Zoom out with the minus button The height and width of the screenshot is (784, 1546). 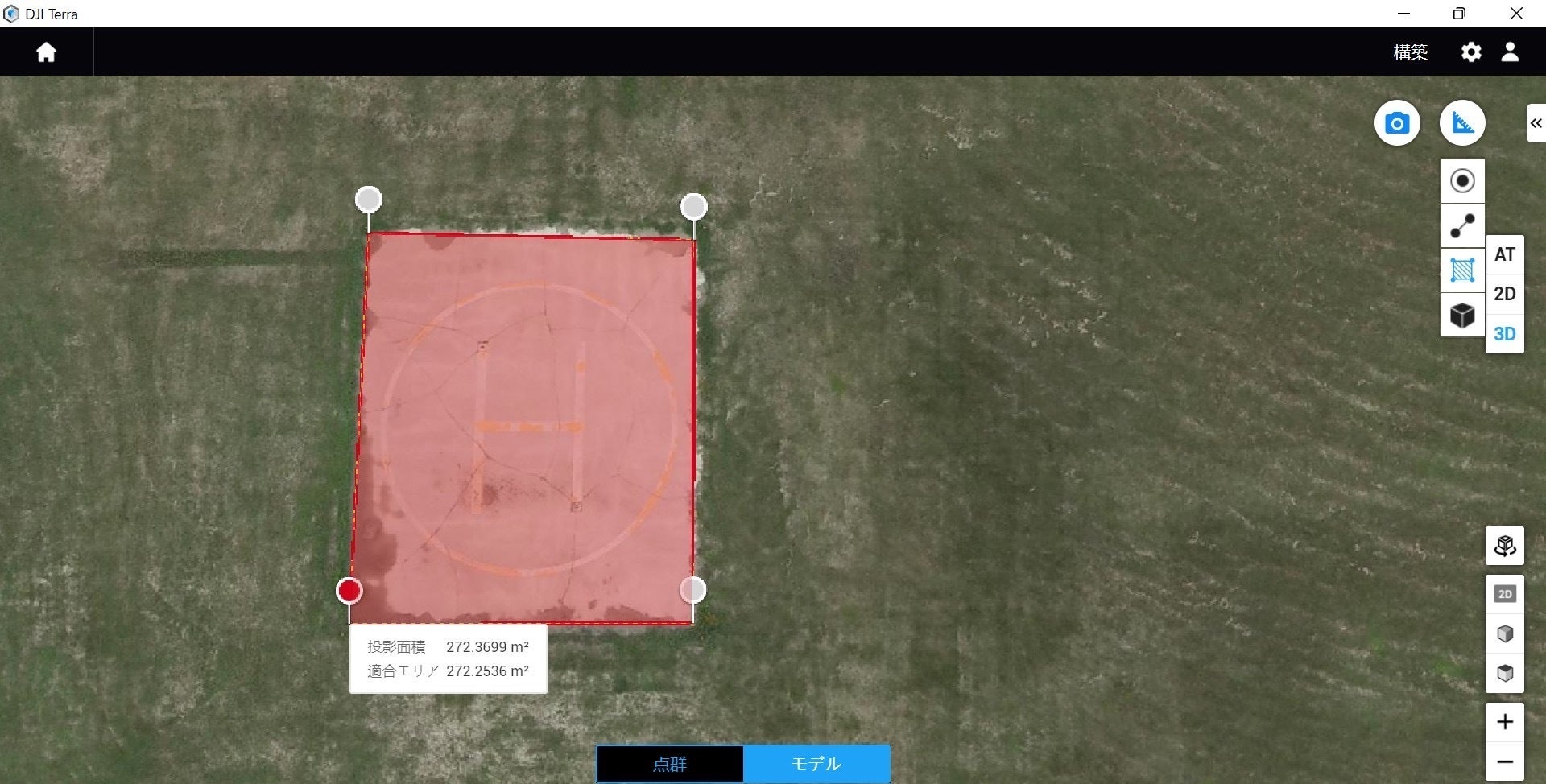[1504, 762]
